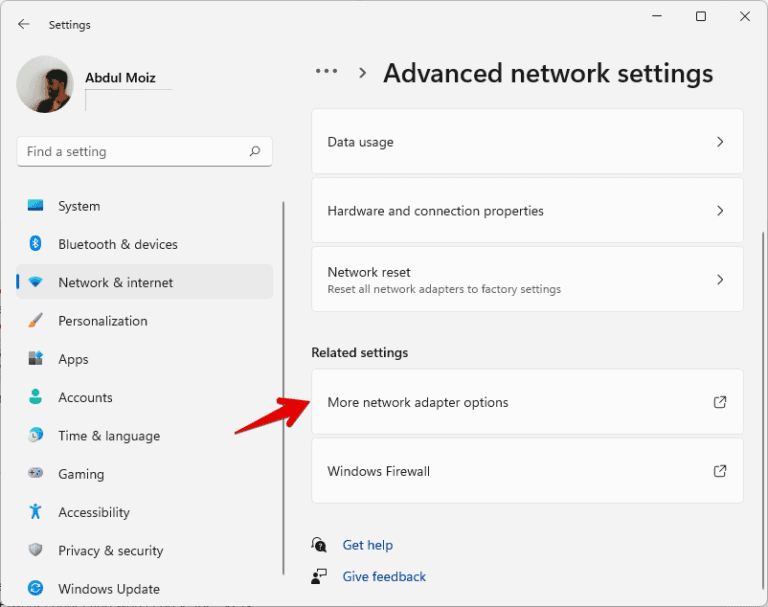Go to Network & internet section
The image size is (768, 607).
[115, 283]
